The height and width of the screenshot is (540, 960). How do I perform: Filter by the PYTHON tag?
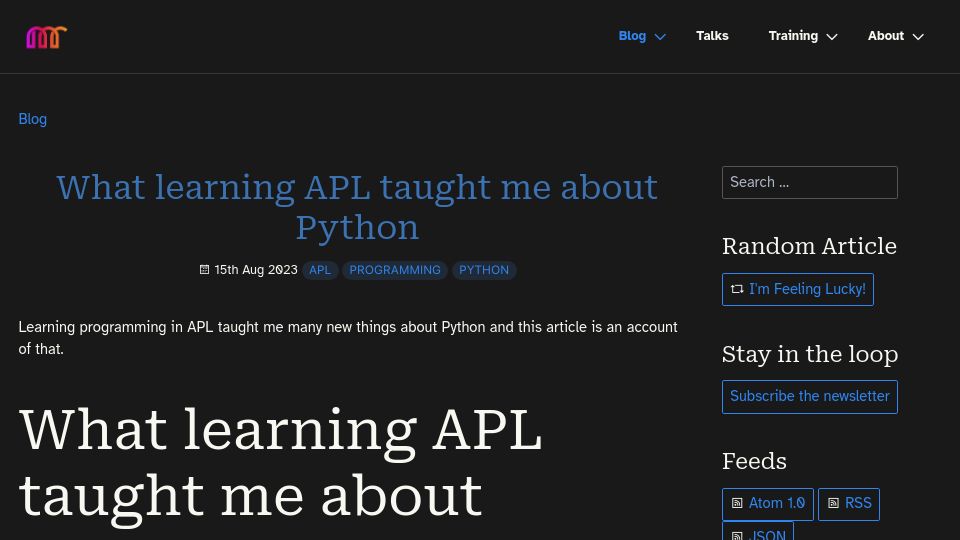(x=484, y=270)
